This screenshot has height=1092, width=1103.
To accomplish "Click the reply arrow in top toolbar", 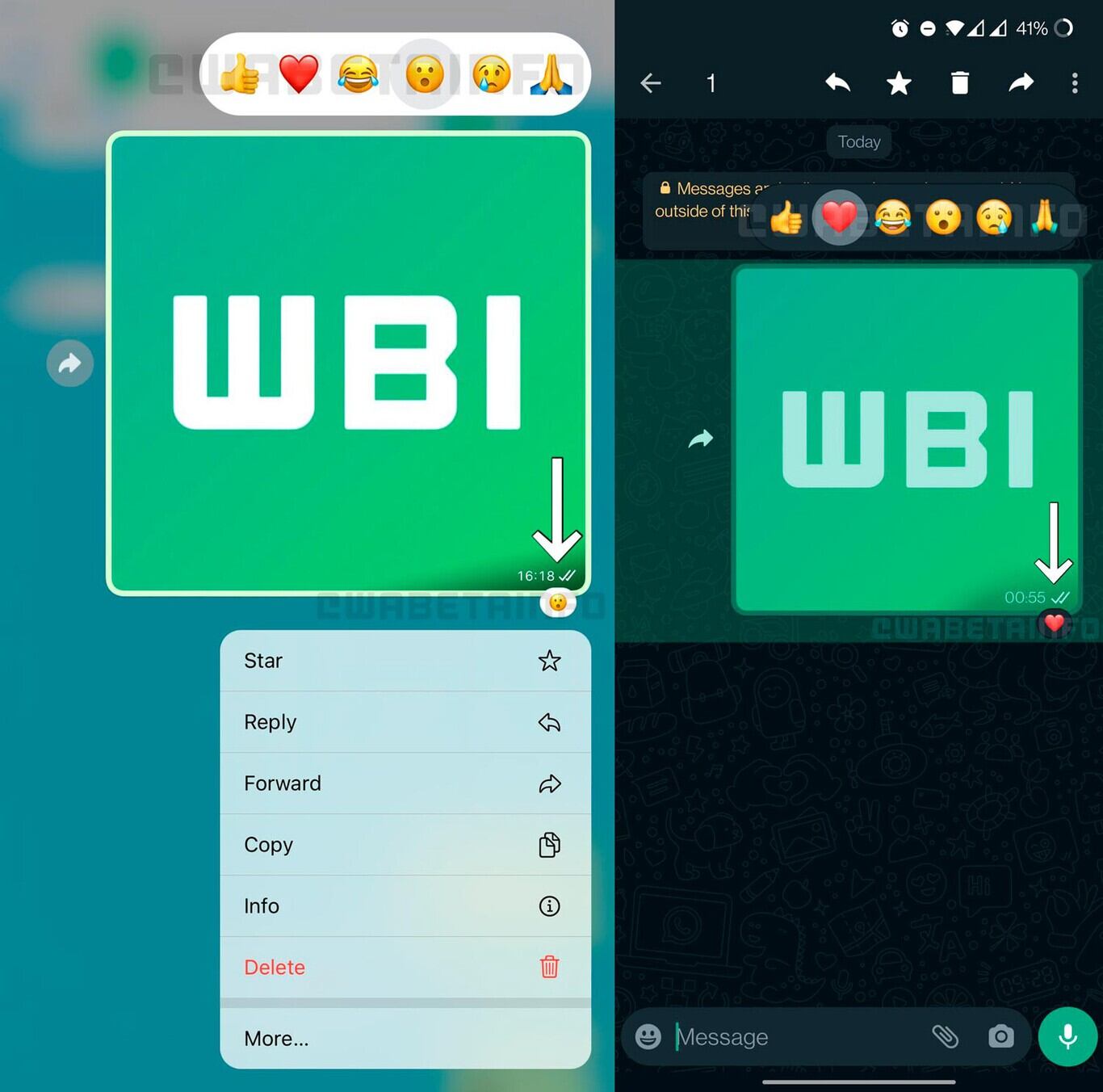I will (x=837, y=83).
